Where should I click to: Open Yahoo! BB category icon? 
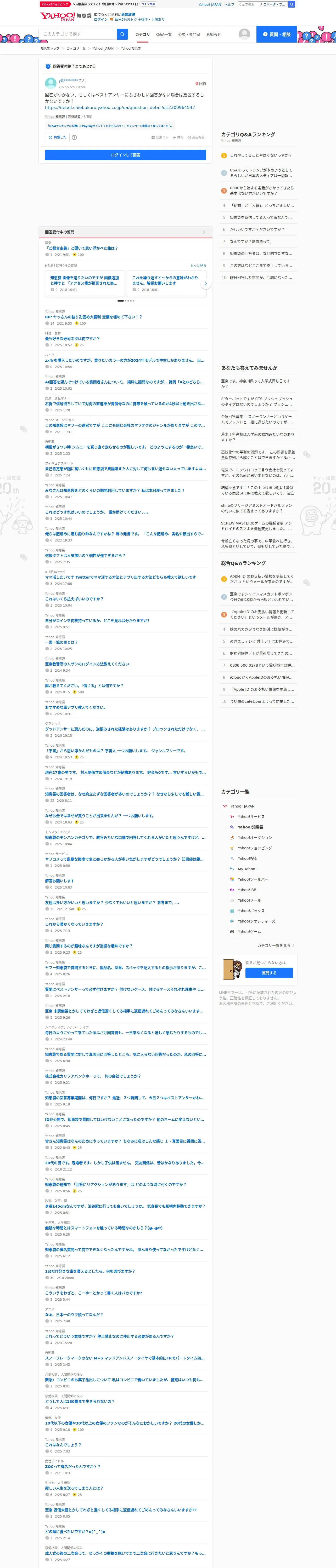pos(232,890)
